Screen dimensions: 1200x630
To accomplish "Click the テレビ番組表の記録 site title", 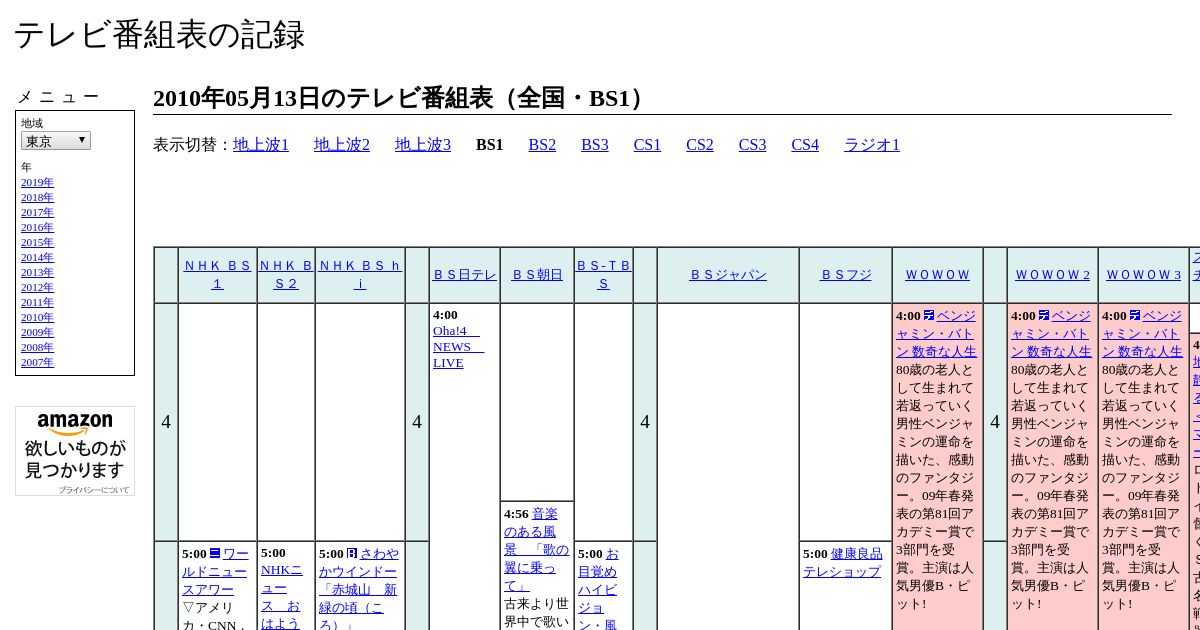I will pos(159,35).
